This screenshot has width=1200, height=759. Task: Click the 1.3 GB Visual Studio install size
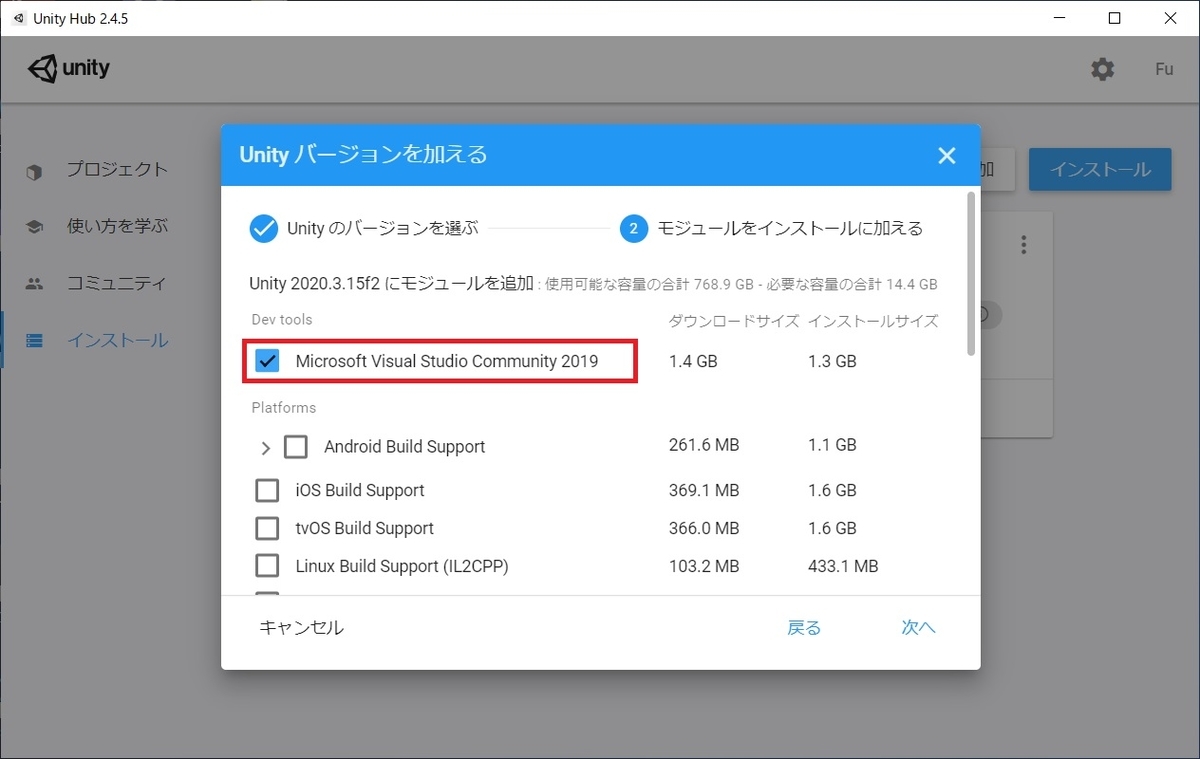tap(832, 361)
